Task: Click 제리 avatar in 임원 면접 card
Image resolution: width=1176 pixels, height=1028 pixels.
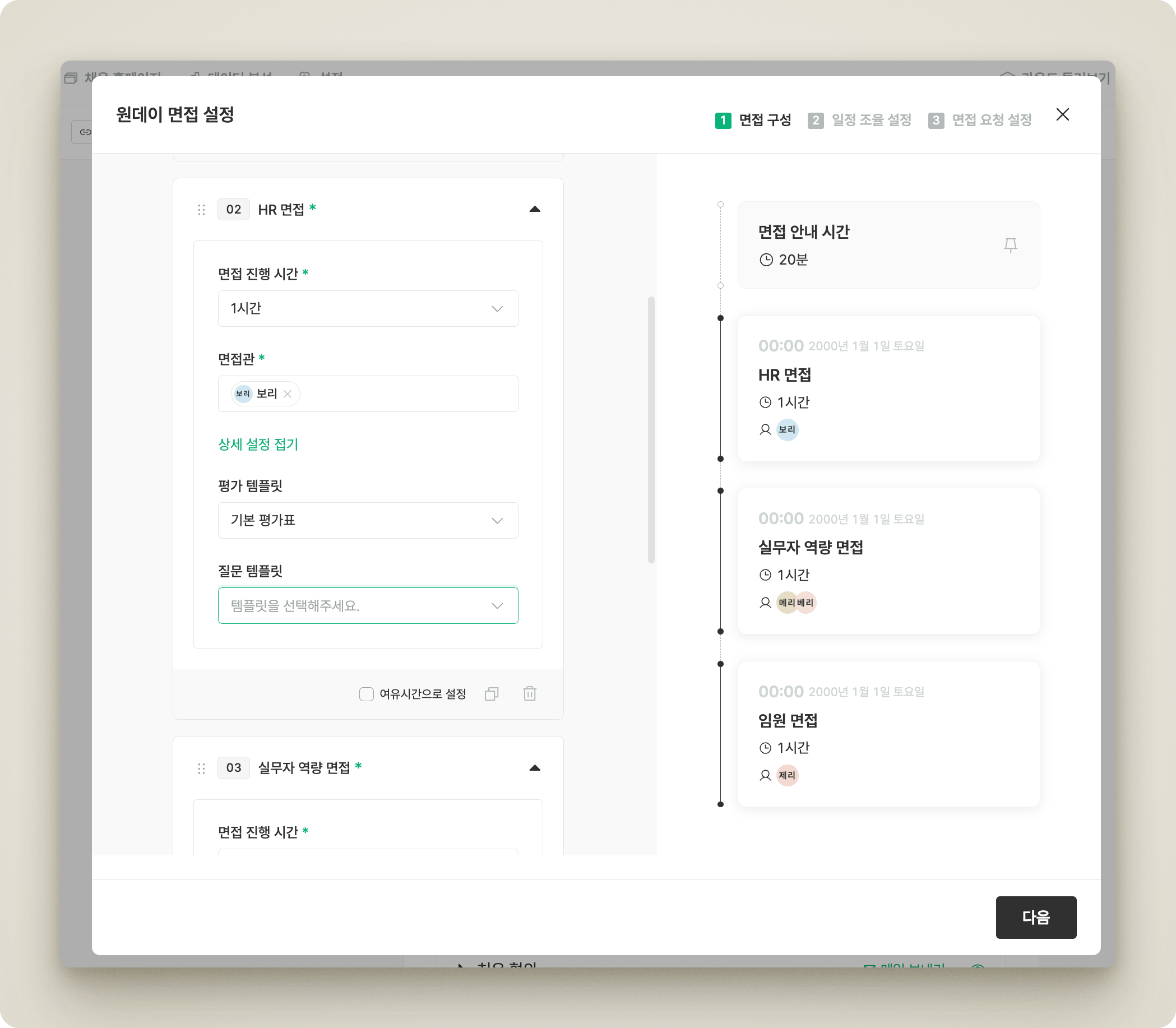Action: [x=787, y=776]
